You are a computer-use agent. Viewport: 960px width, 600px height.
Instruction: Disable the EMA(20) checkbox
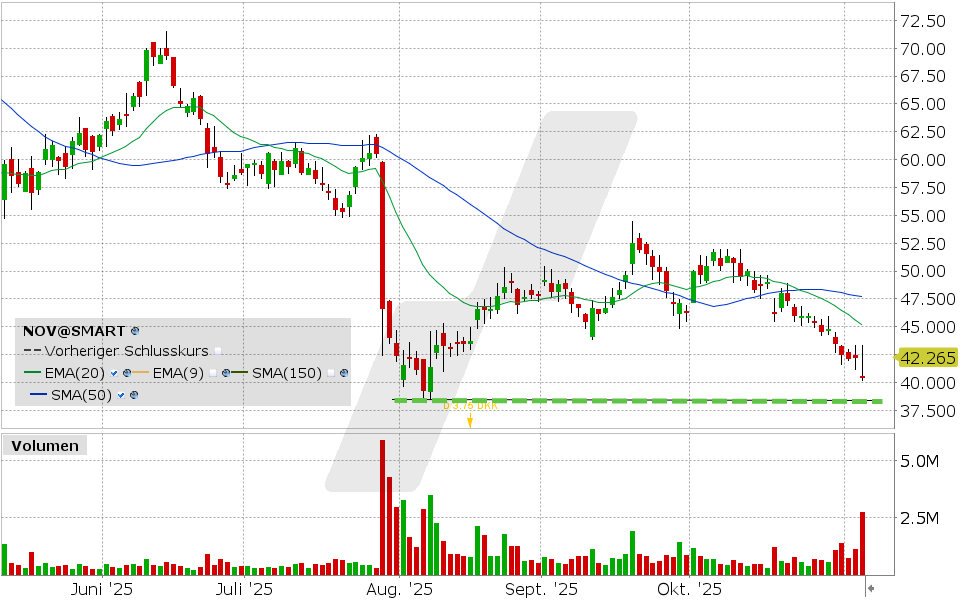click(113, 373)
